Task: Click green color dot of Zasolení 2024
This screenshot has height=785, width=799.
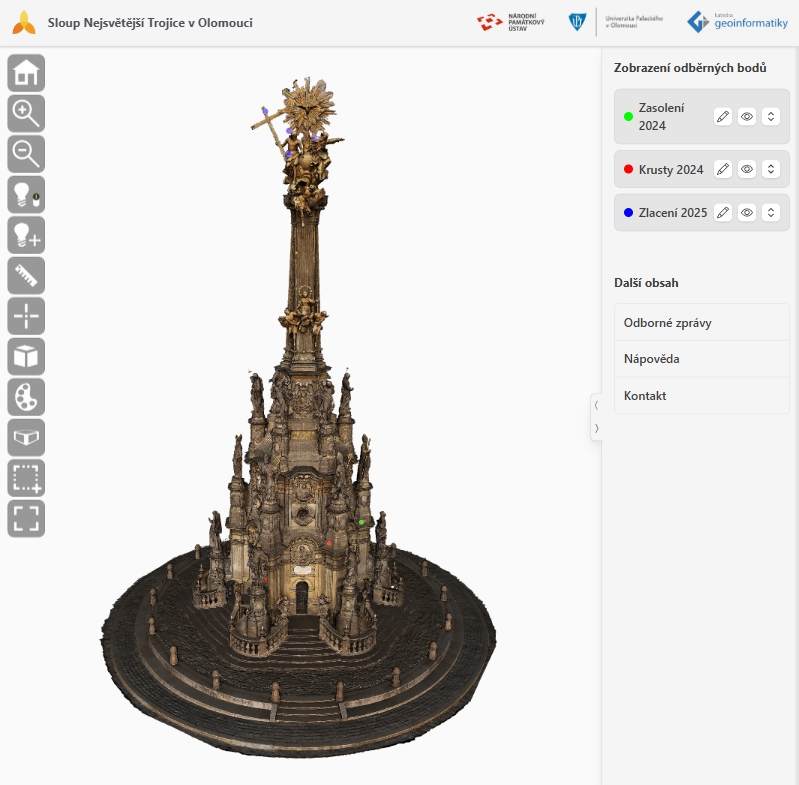Action: point(628,117)
